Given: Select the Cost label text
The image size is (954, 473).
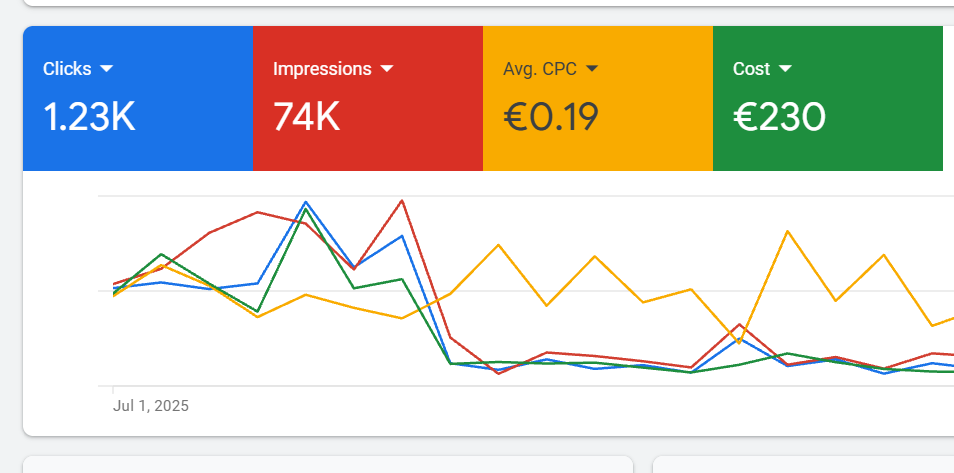Looking at the screenshot, I should click(751, 69).
